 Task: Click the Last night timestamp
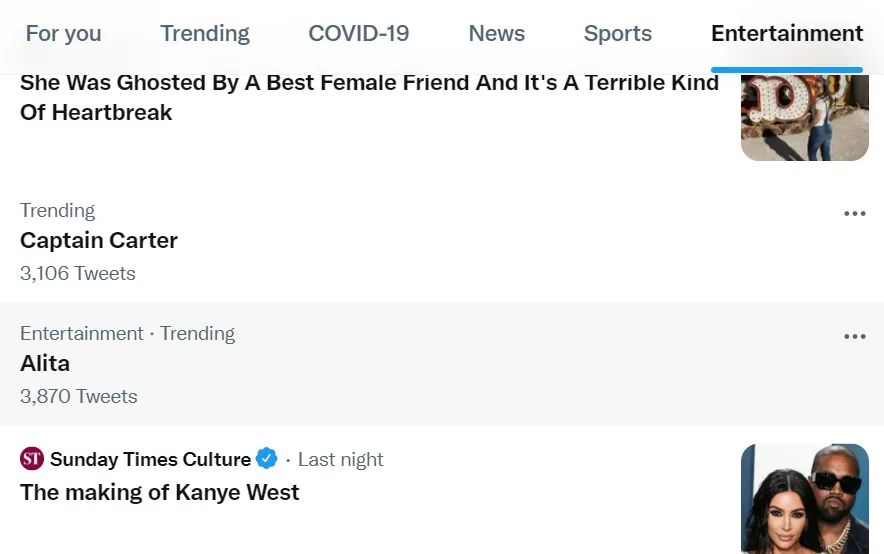click(340, 459)
